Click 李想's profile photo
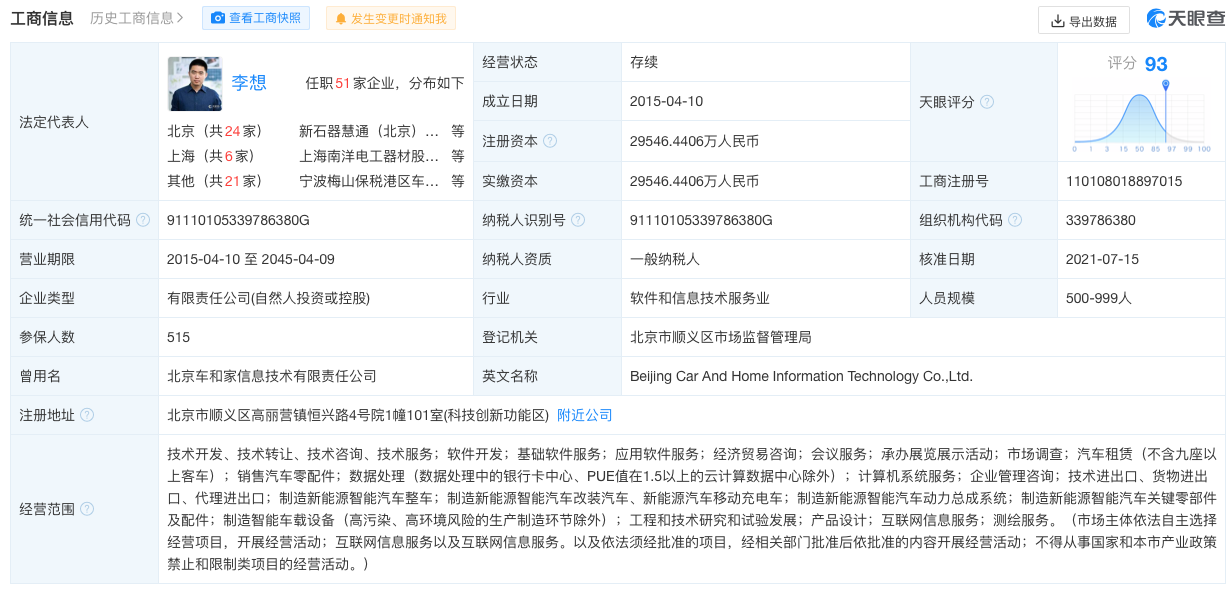This screenshot has height=590, width=1232. tap(194, 83)
